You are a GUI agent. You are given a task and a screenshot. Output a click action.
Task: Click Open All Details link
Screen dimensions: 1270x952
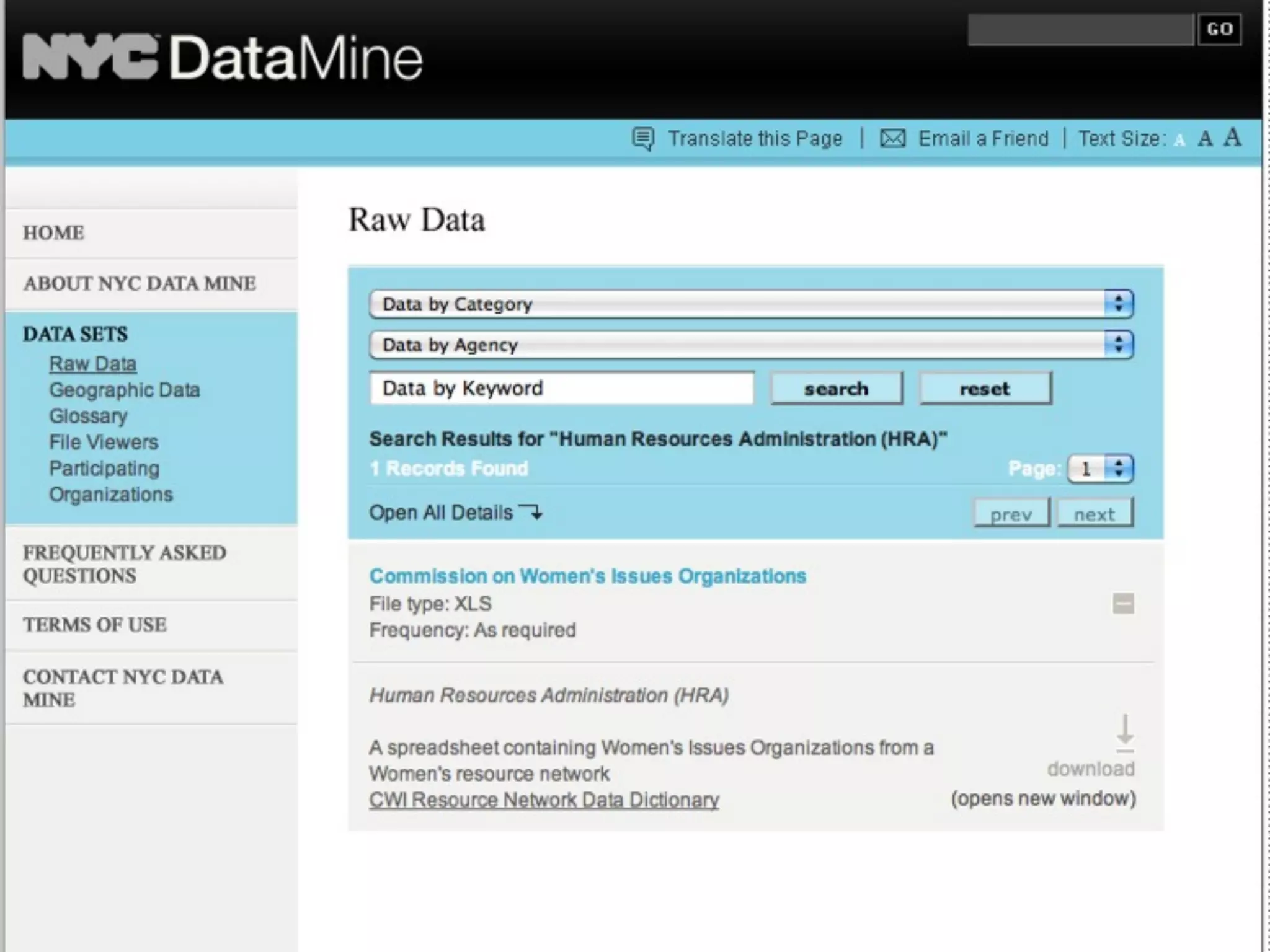[441, 513]
